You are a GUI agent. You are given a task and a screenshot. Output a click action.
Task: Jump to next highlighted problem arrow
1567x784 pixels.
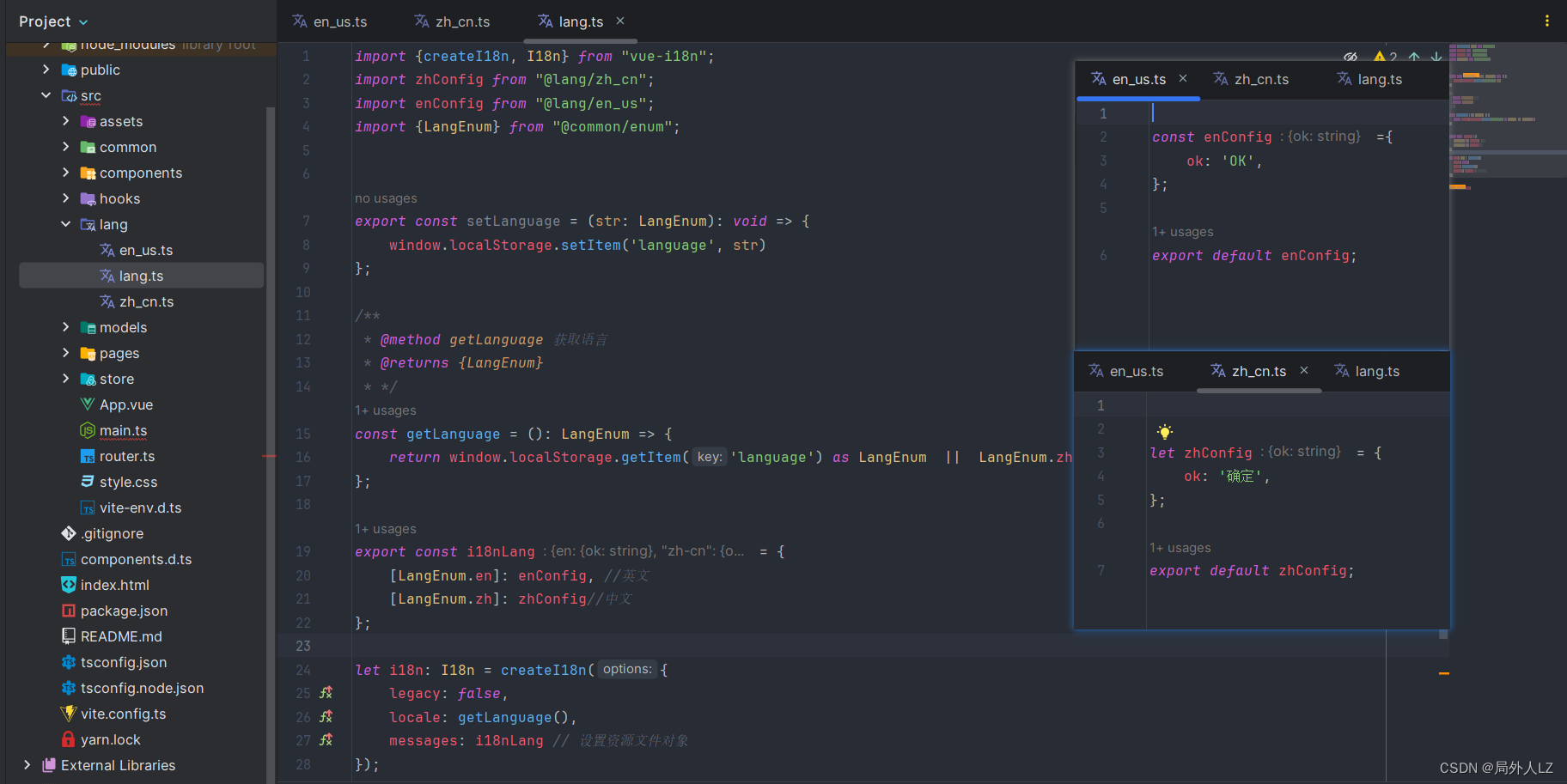coord(1436,57)
